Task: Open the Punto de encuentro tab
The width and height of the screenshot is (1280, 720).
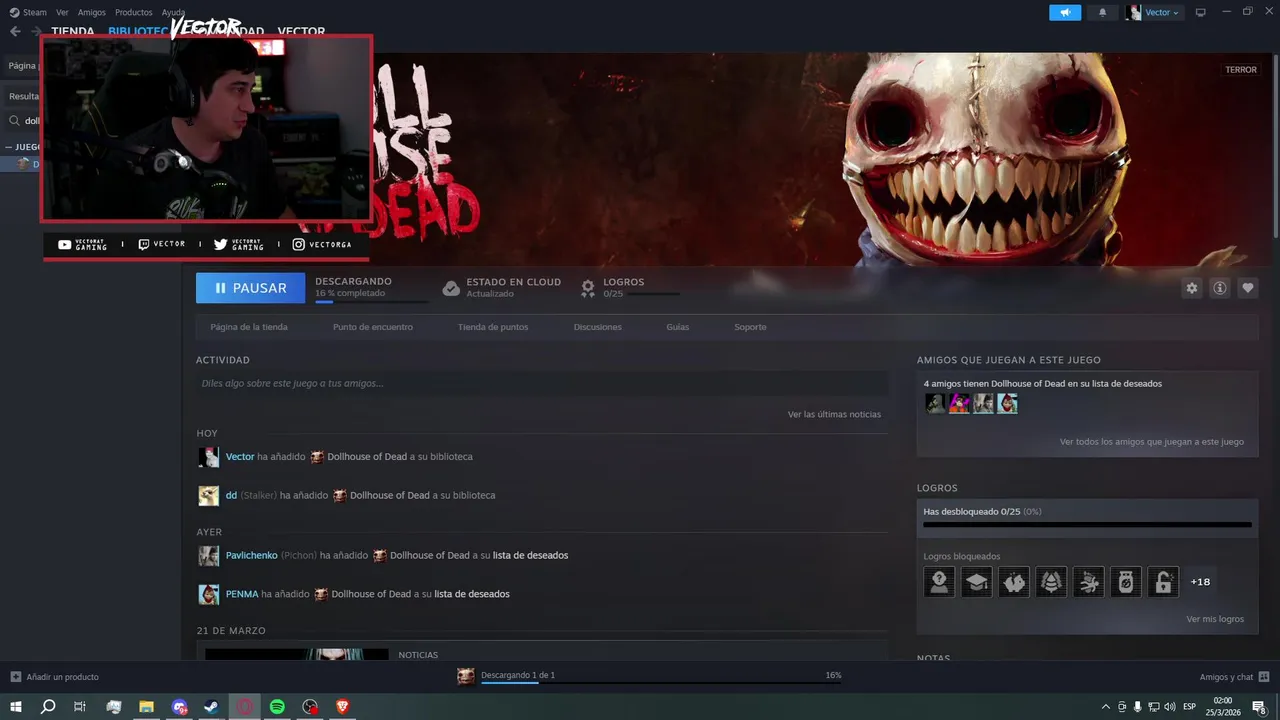Action: [372, 327]
